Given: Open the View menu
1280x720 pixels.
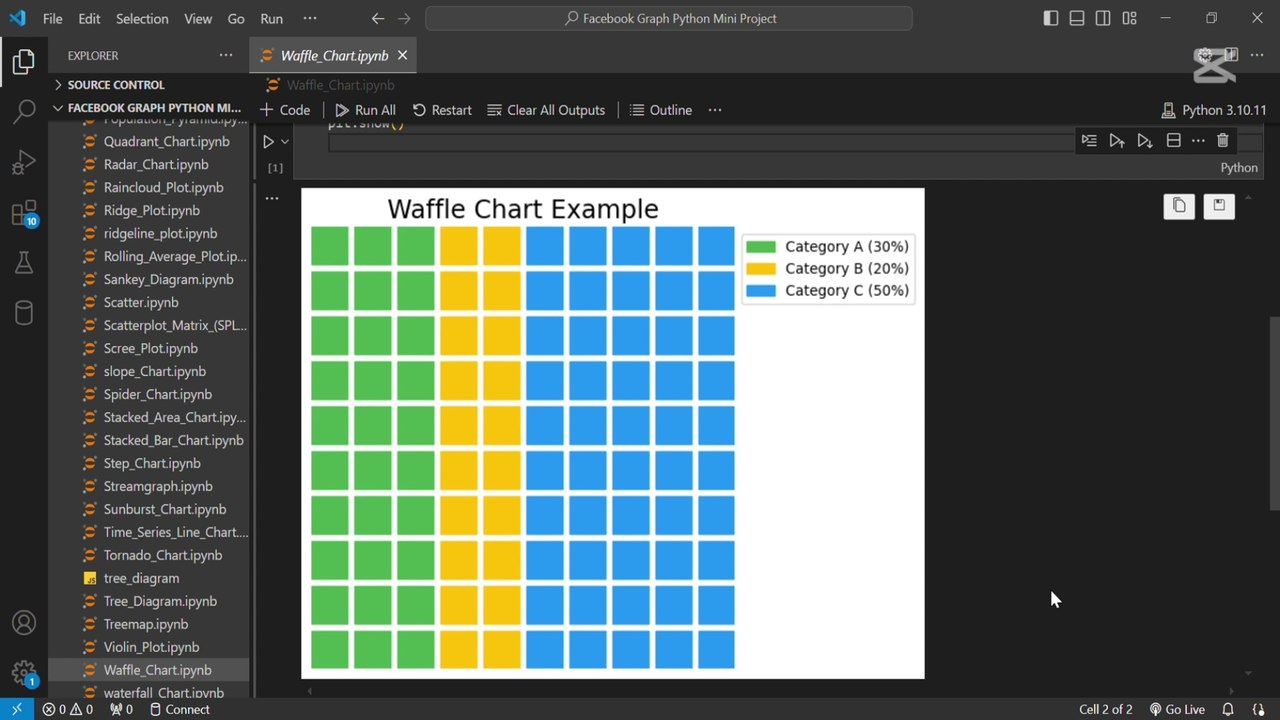Looking at the screenshot, I should click(198, 18).
